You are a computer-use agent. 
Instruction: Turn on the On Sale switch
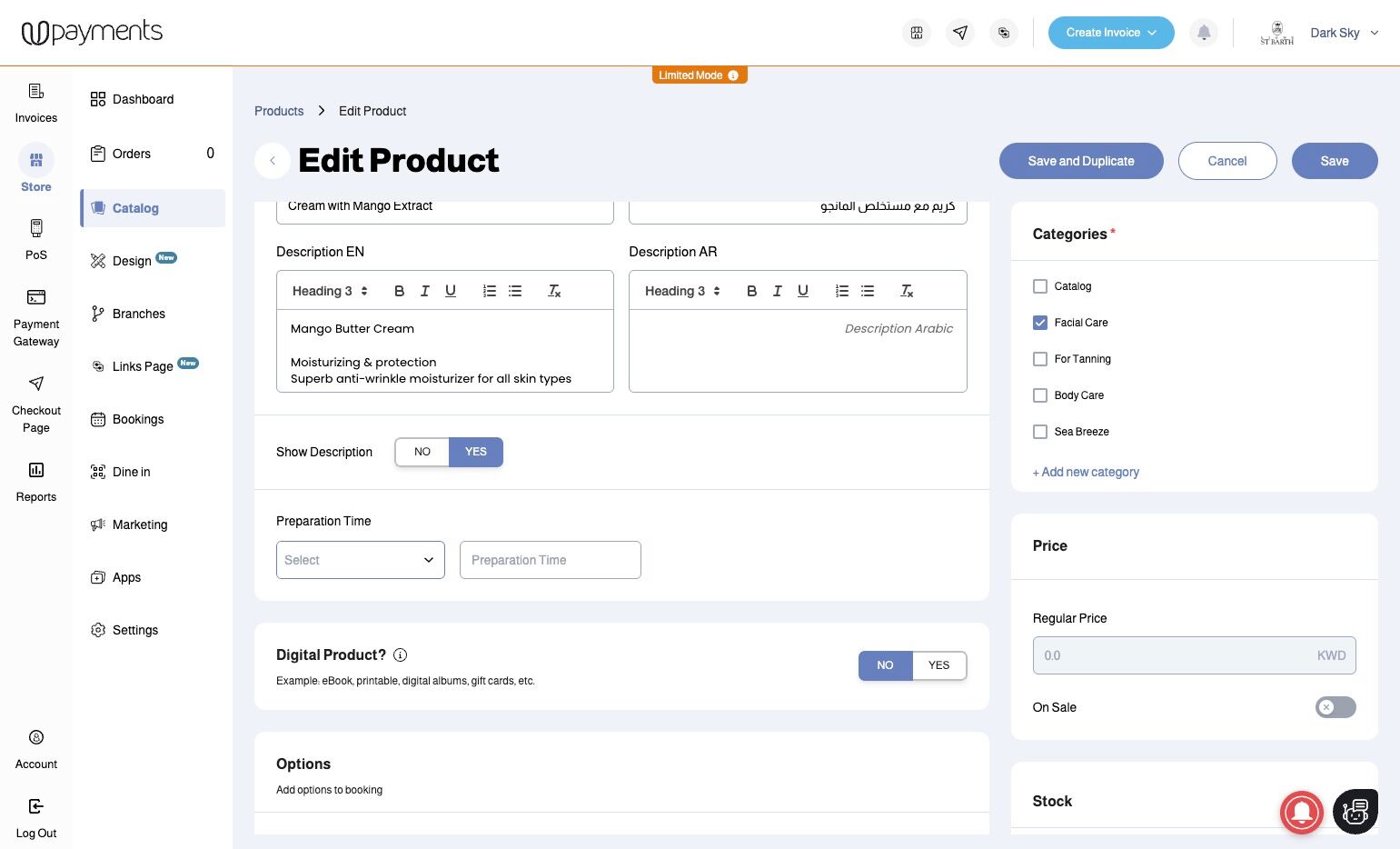coord(1335,707)
